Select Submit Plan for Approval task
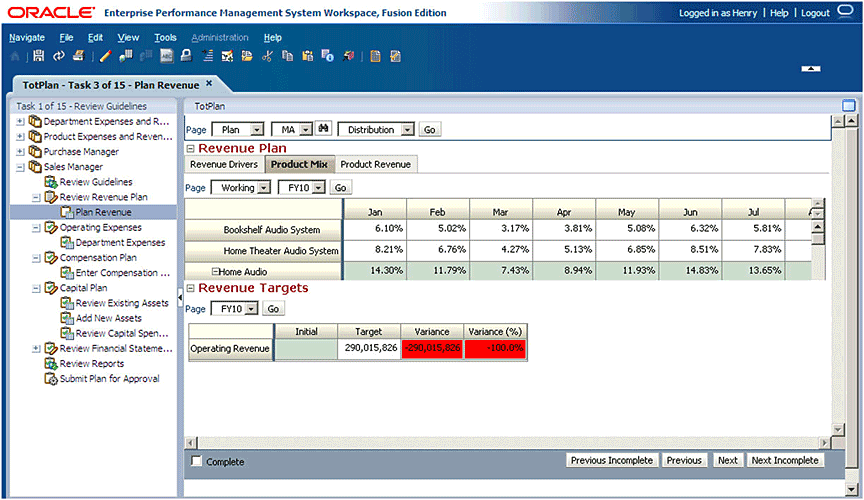 pyautogui.click(x=109, y=378)
